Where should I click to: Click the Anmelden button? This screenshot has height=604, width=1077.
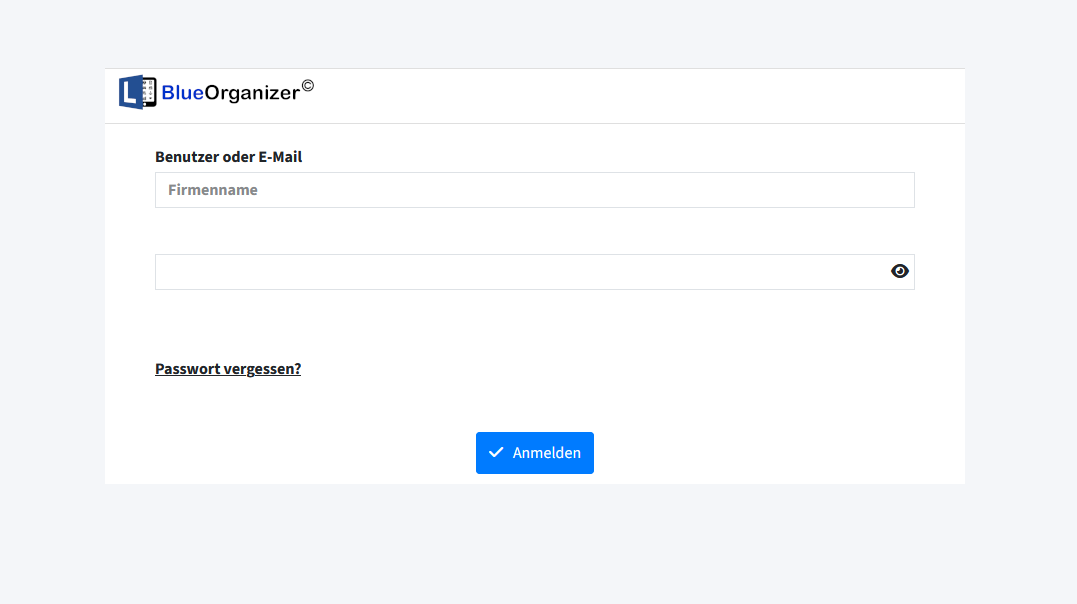534,453
